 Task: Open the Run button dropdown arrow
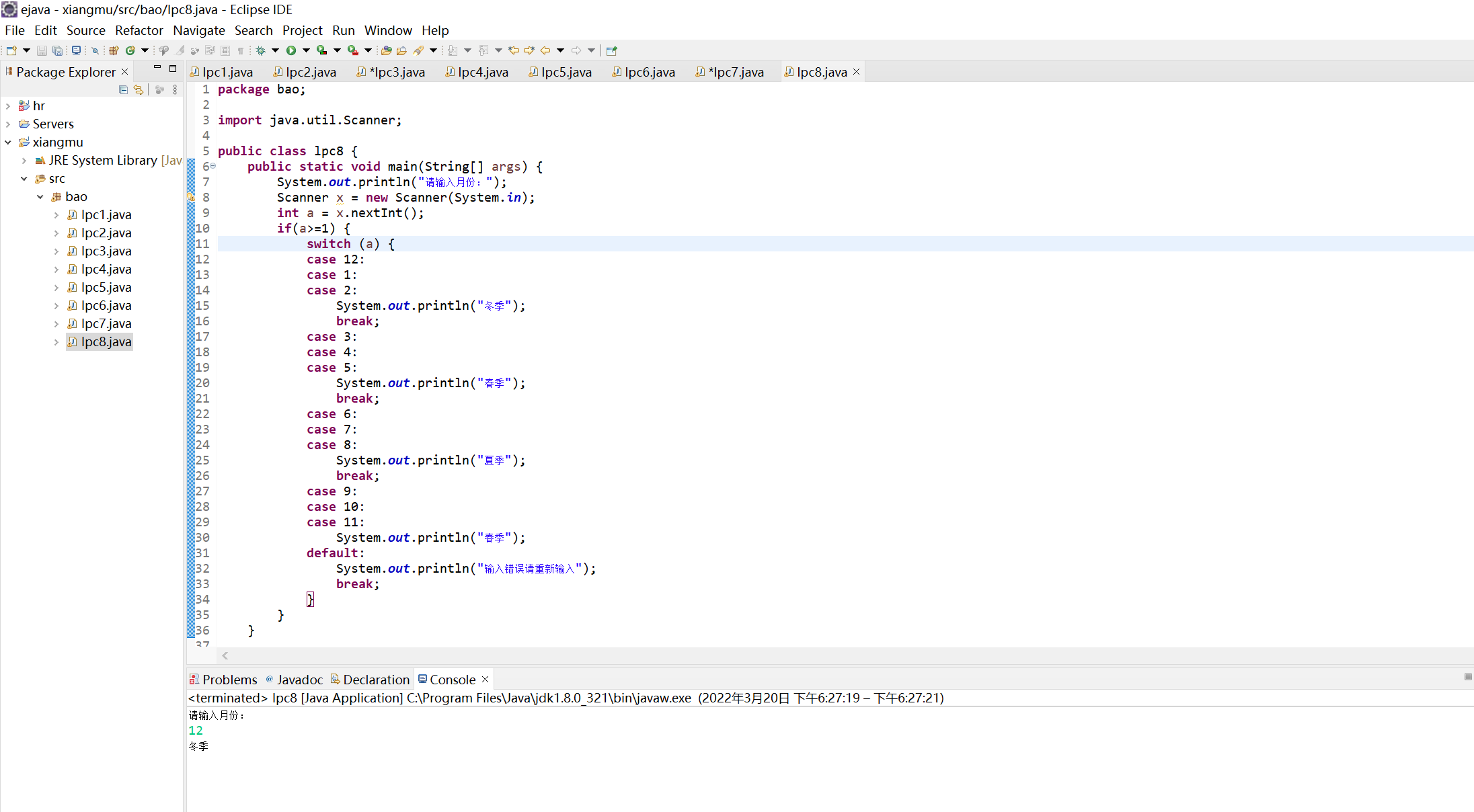[306, 50]
